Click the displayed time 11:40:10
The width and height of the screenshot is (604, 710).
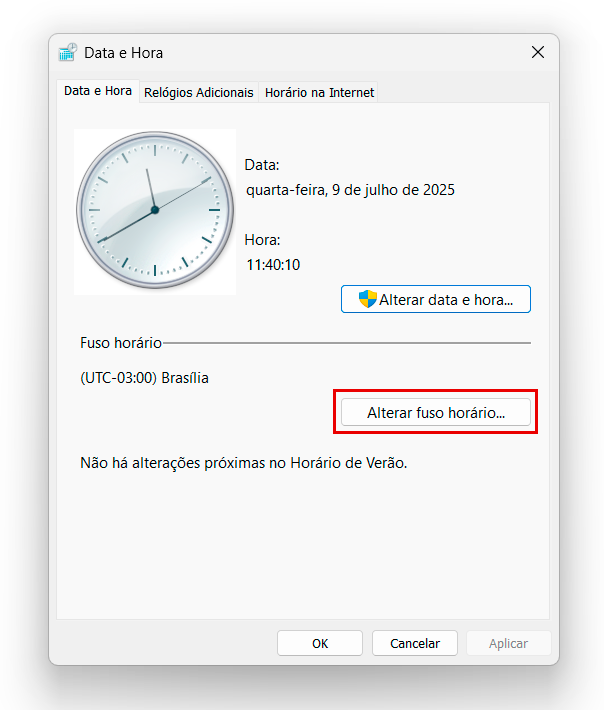click(273, 265)
